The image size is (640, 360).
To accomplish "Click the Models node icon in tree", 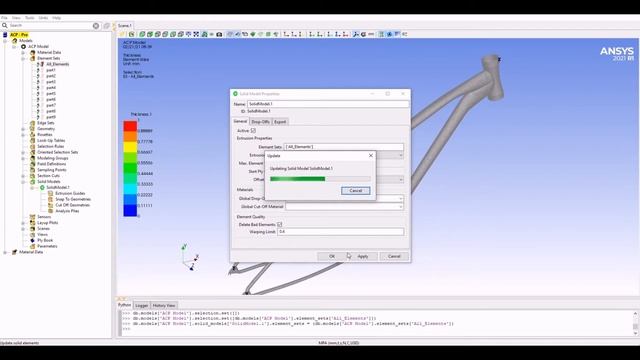I will [15, 40].
